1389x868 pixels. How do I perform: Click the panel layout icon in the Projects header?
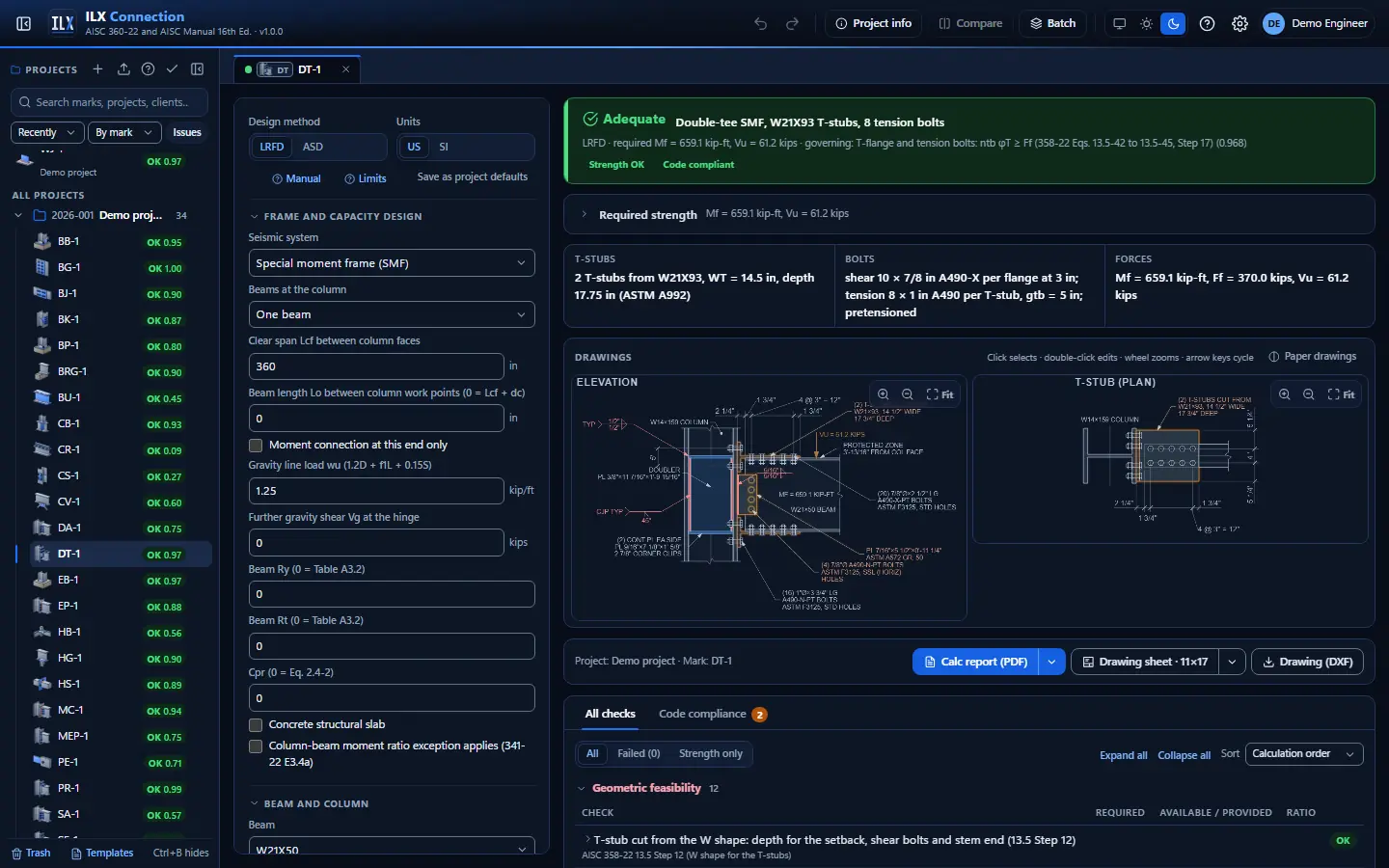[197, 69]
